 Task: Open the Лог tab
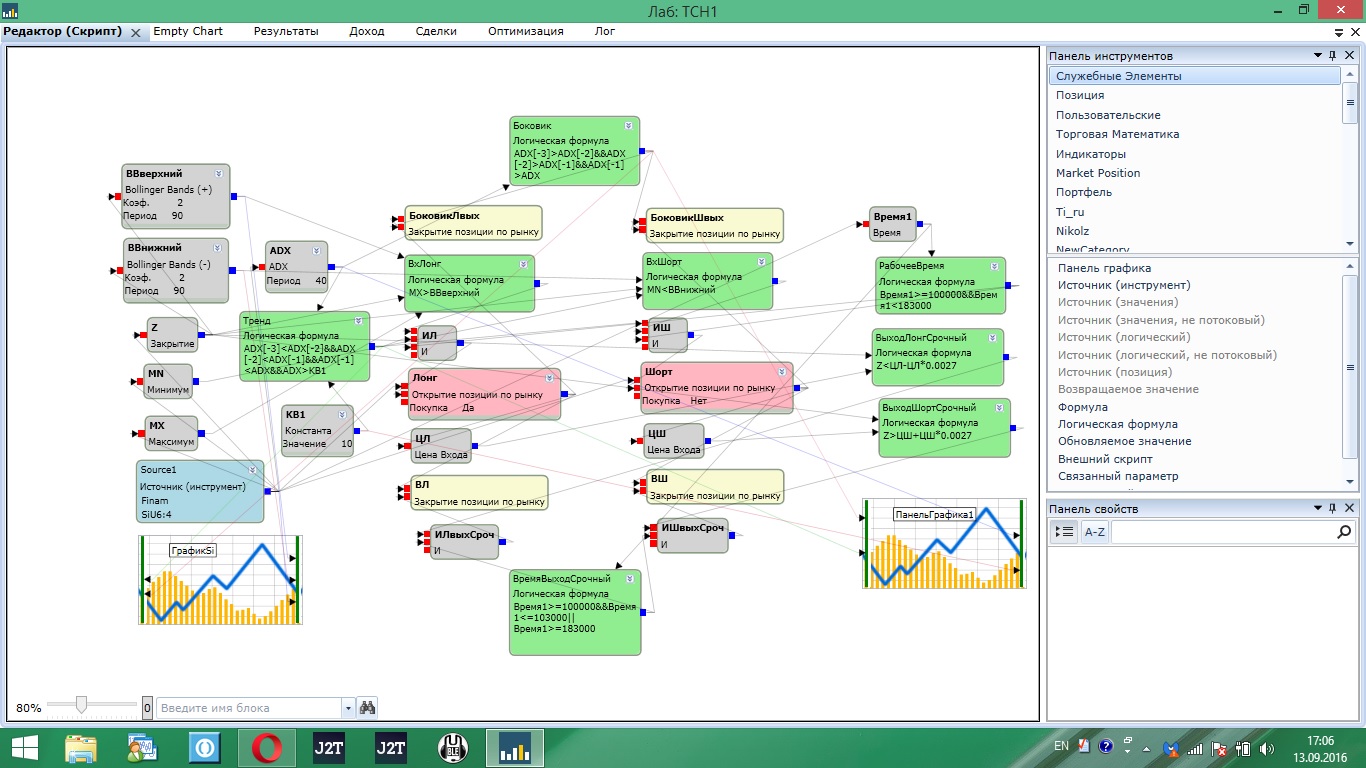pyautogui.click(x=605, y=31)
